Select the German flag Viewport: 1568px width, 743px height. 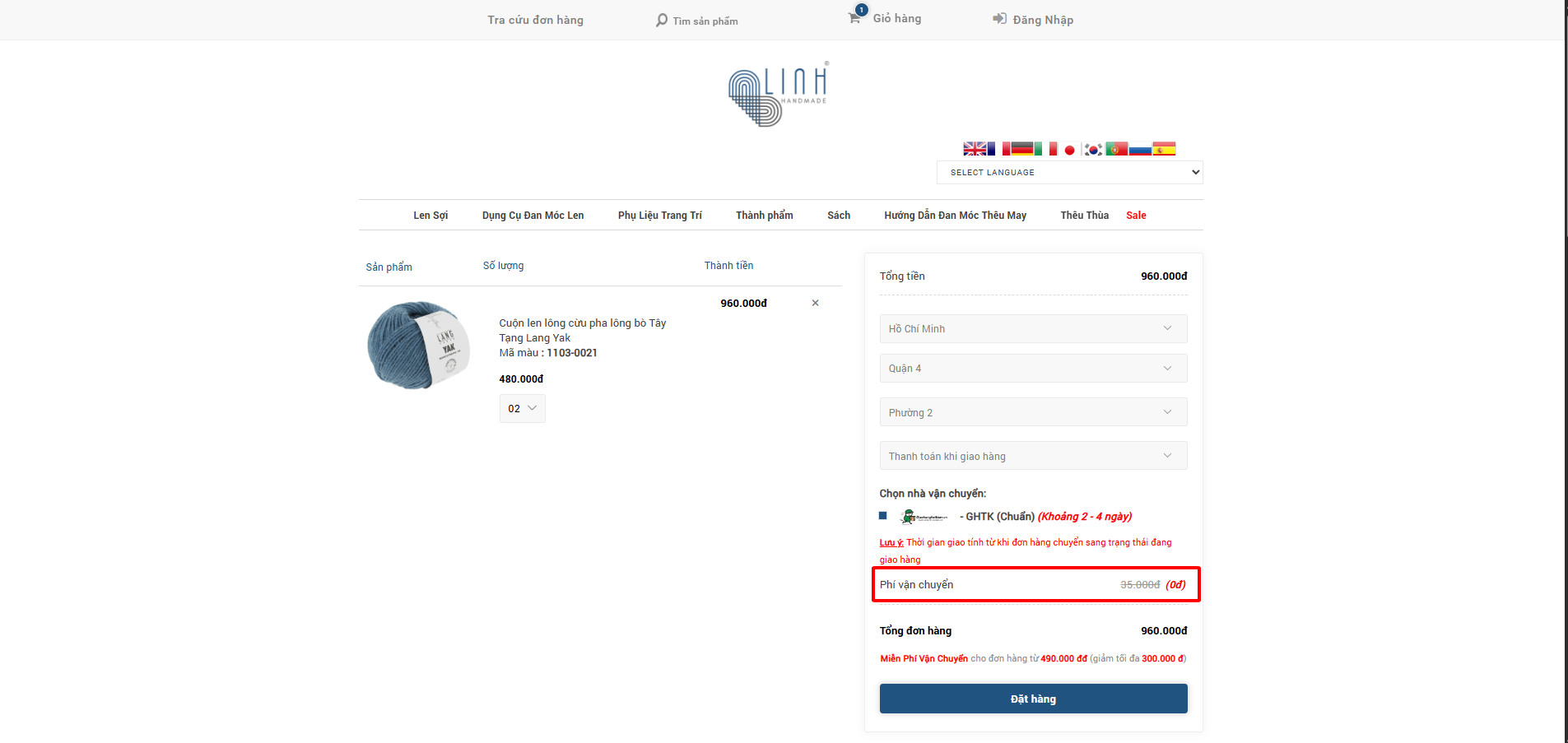point(1022,149)
